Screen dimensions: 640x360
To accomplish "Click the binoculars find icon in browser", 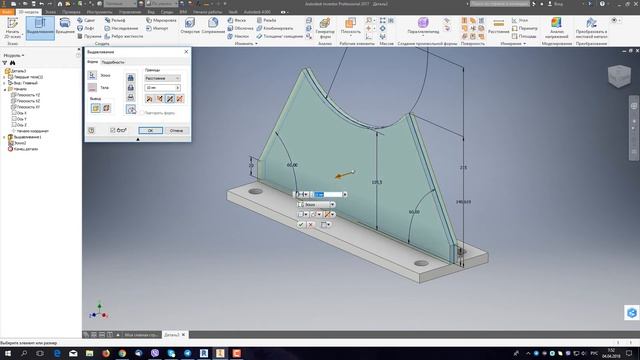I will 13,63.
